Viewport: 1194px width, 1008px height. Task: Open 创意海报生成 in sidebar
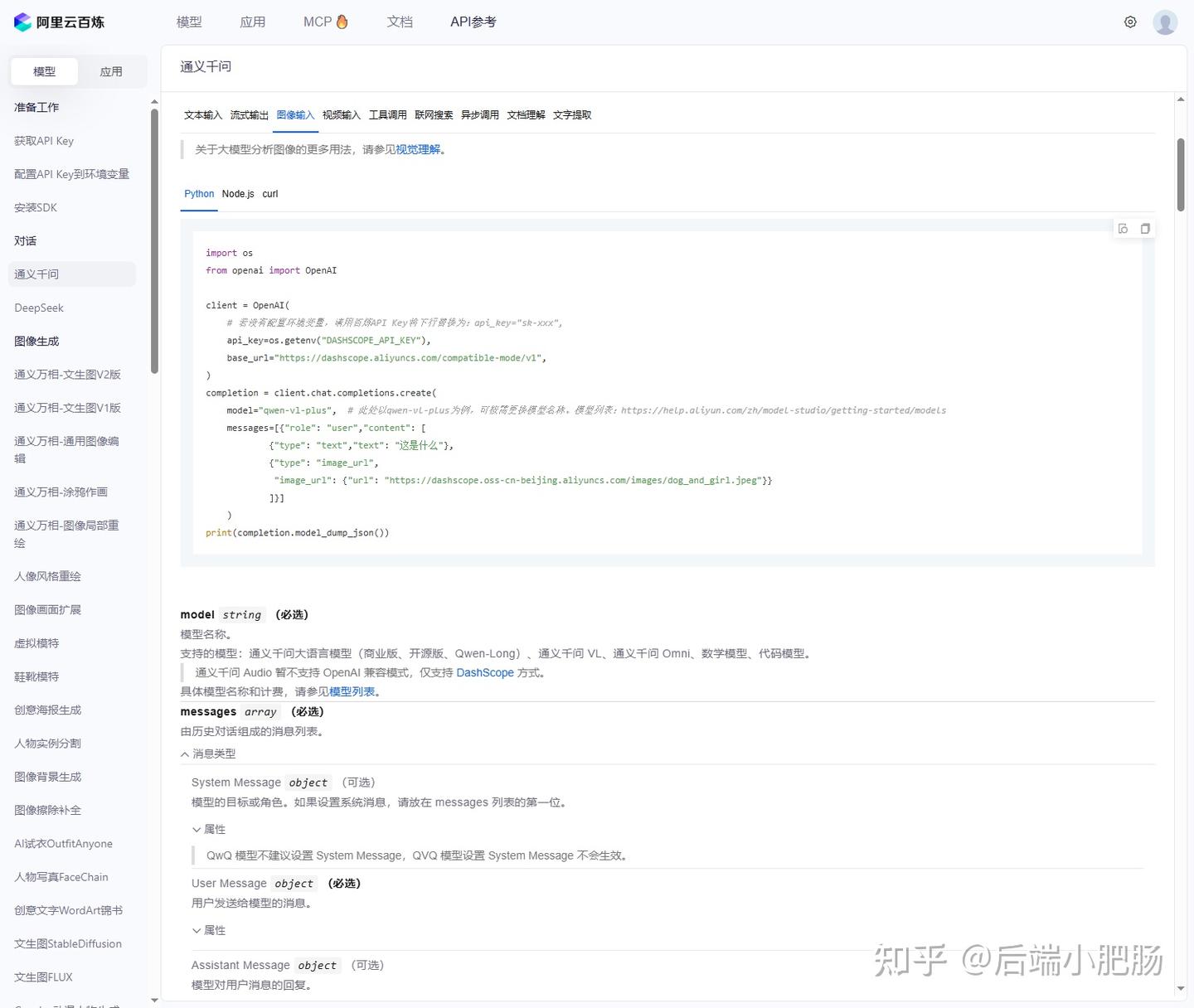click(x=48, y=710)
